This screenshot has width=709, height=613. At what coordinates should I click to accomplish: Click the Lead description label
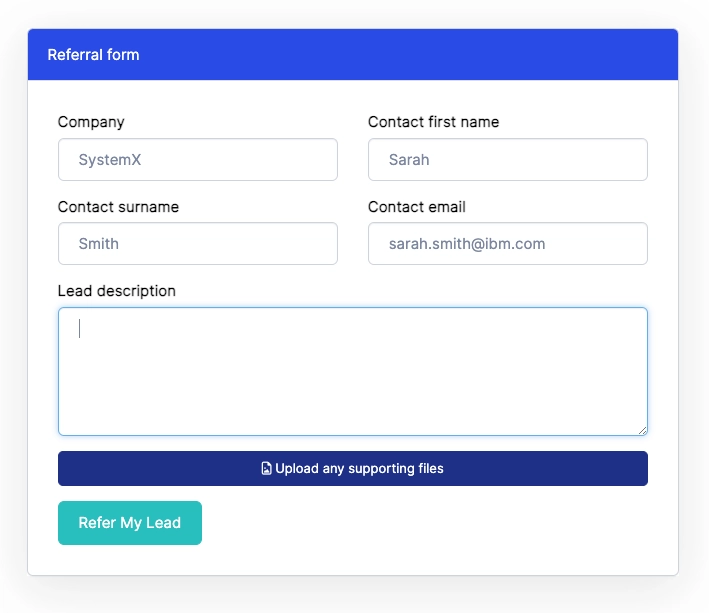116,291
